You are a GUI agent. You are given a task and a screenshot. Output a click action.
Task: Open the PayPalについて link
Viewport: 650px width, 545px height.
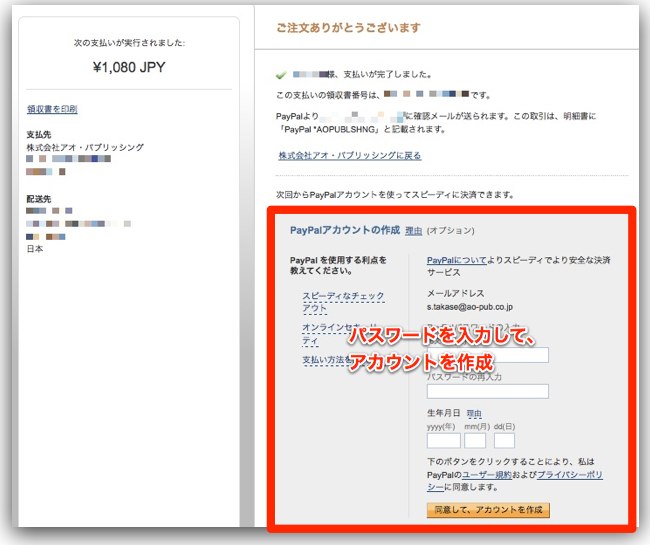(x=456, y=260)
